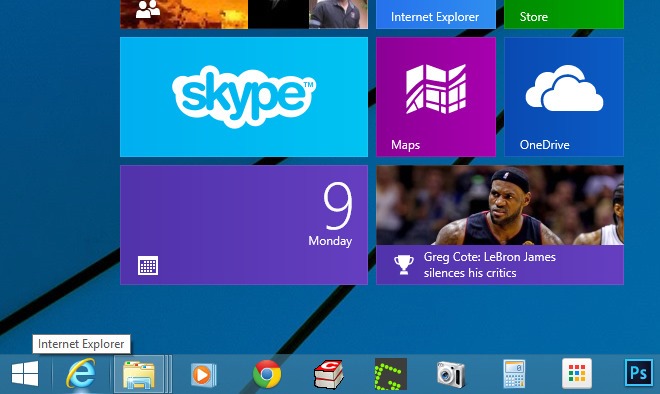Screen dimensions: 660x394
Task: Open the Internet Explorer start tile
Action: pos(436,14)
